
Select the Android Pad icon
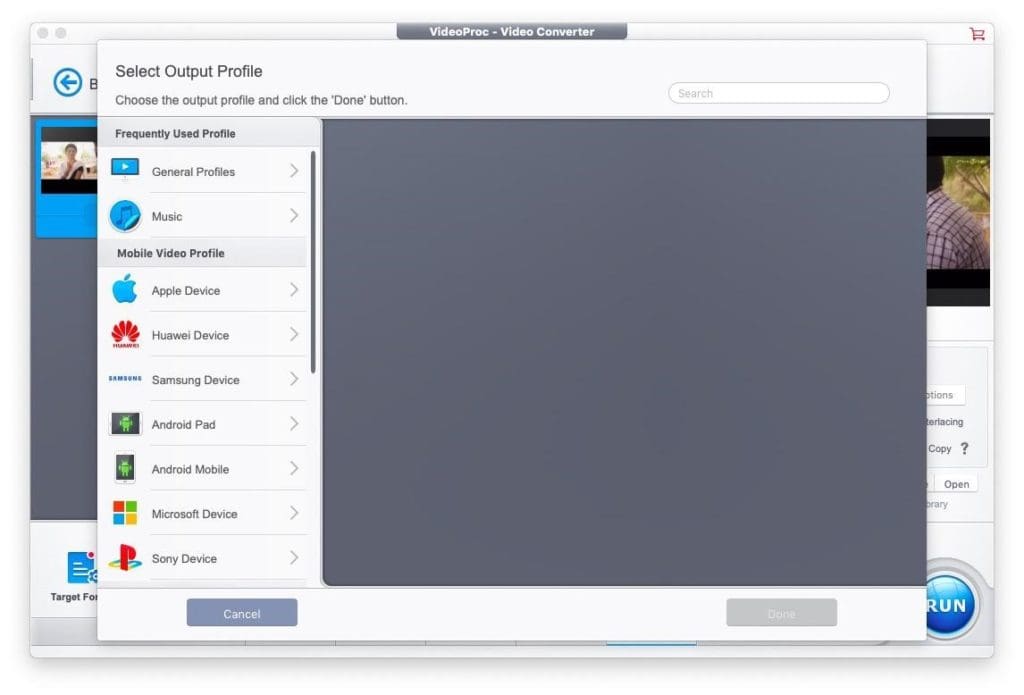coord(125,424)
